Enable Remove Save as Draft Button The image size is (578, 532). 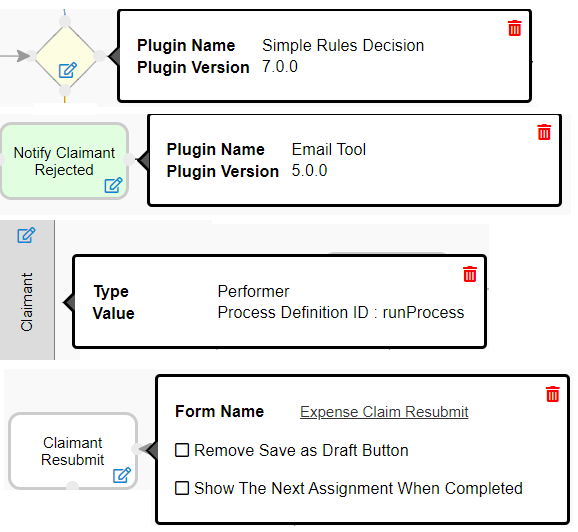[182, 450]
